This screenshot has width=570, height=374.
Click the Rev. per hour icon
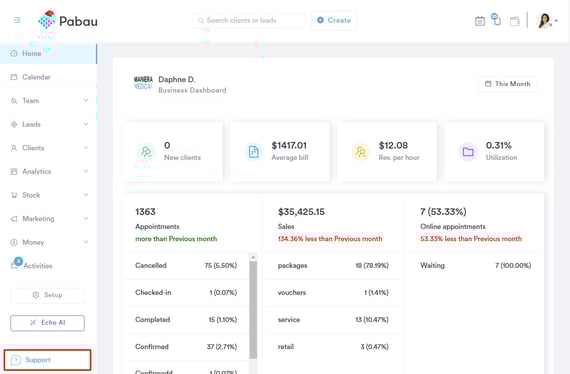pyautogui.click(x=361, y=152)
